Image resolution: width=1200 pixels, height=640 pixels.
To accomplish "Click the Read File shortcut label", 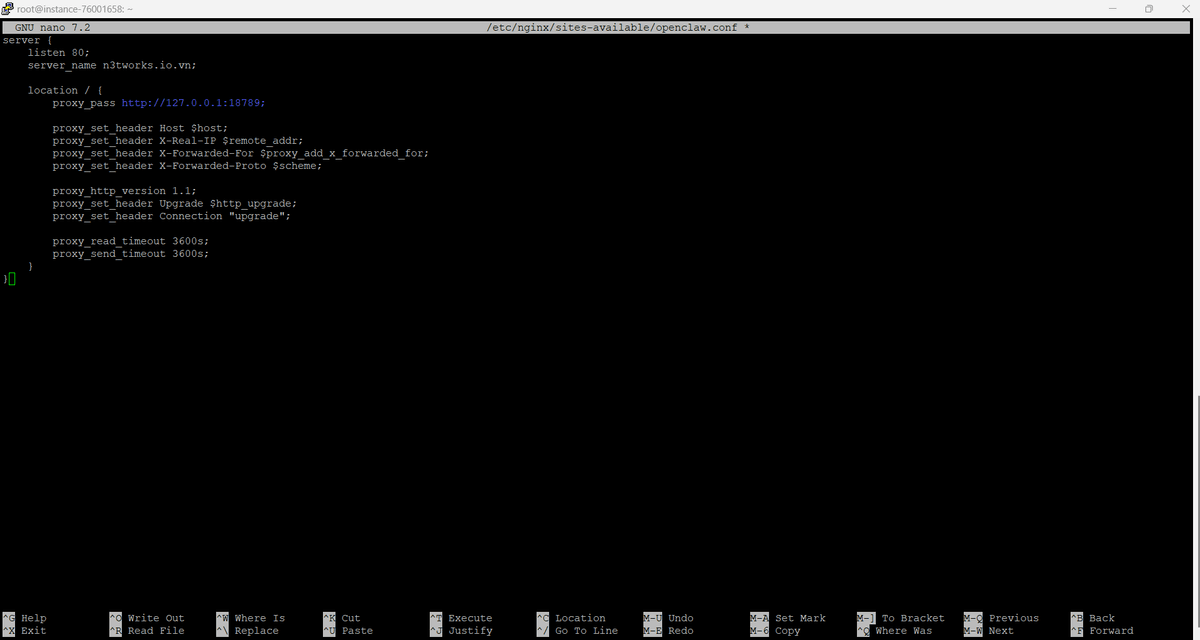I will pyautogui.click(x=155, y=631).
